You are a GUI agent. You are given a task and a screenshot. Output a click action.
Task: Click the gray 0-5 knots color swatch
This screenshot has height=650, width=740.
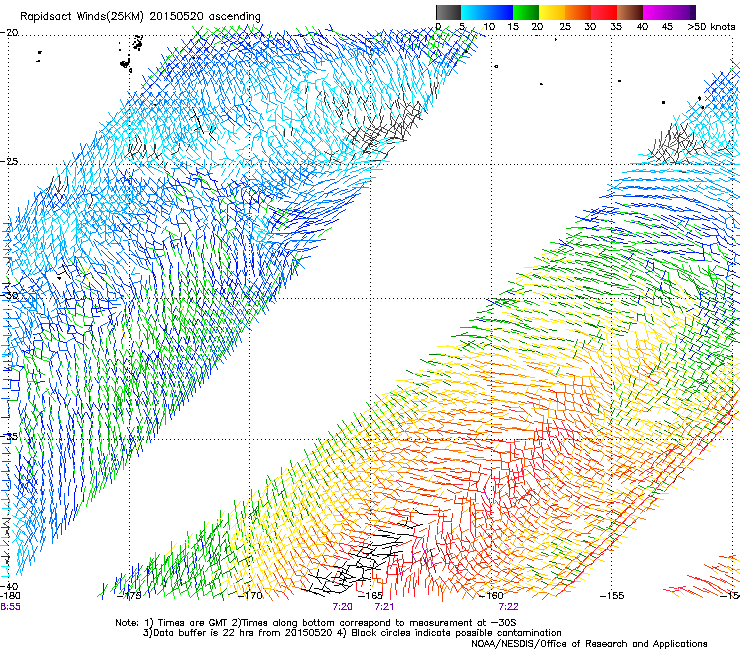(448, 12)
